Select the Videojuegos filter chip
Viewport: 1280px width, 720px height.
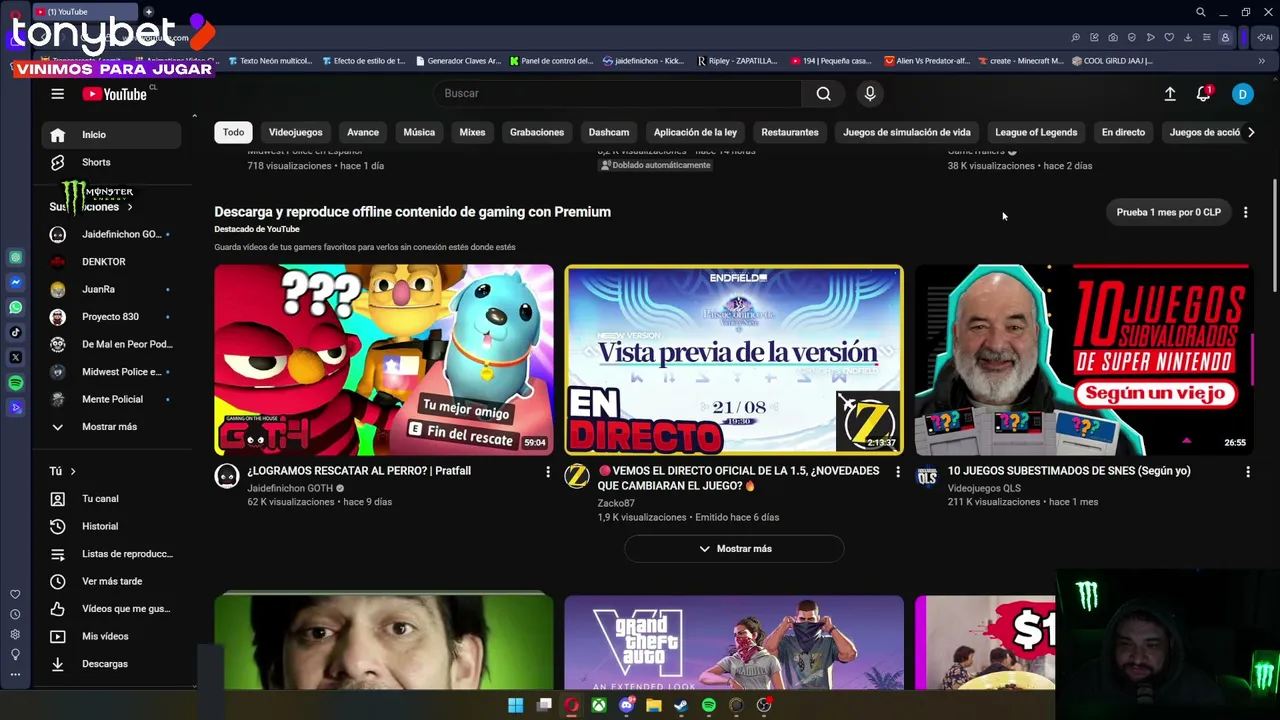click(295, 132)
